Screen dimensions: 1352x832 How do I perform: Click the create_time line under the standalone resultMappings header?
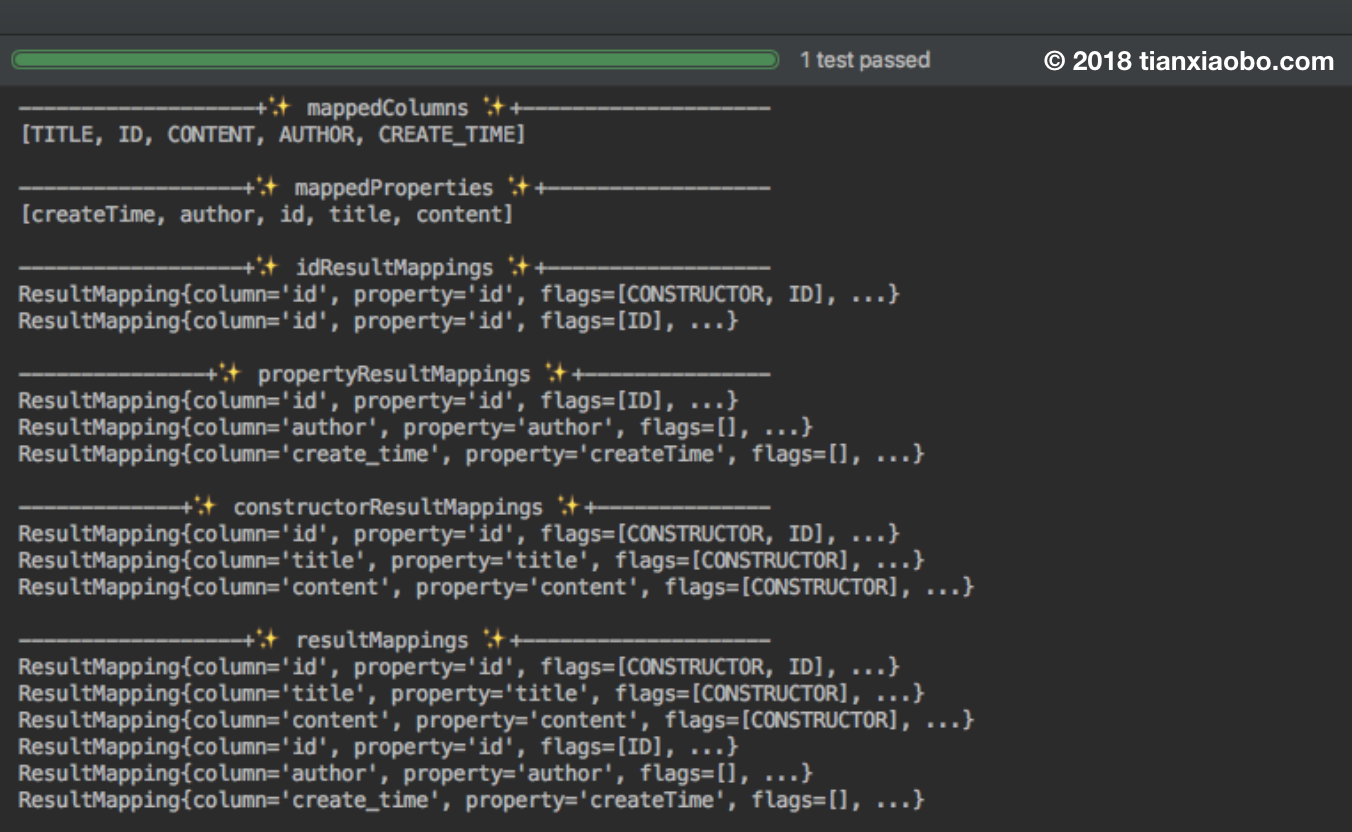472,800
